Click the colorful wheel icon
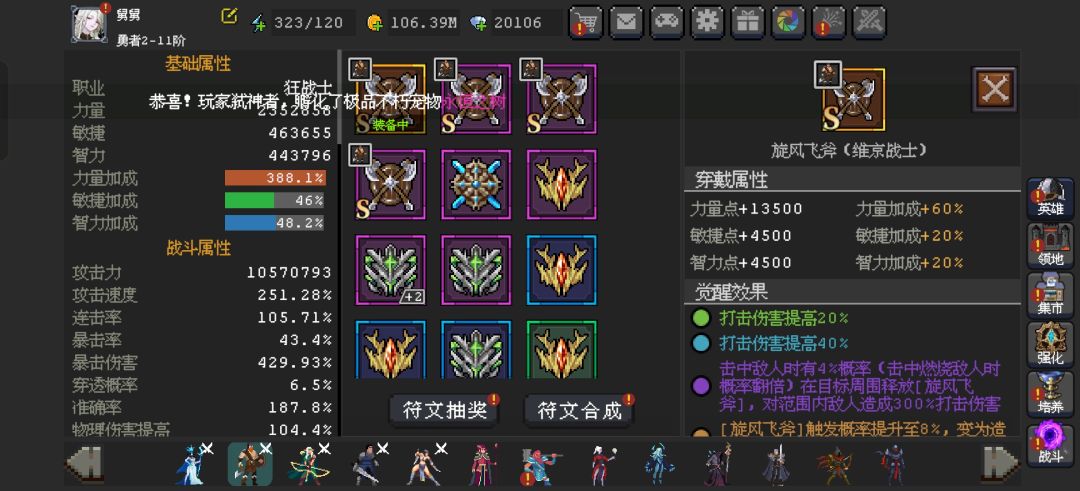 tap(788, 22)
